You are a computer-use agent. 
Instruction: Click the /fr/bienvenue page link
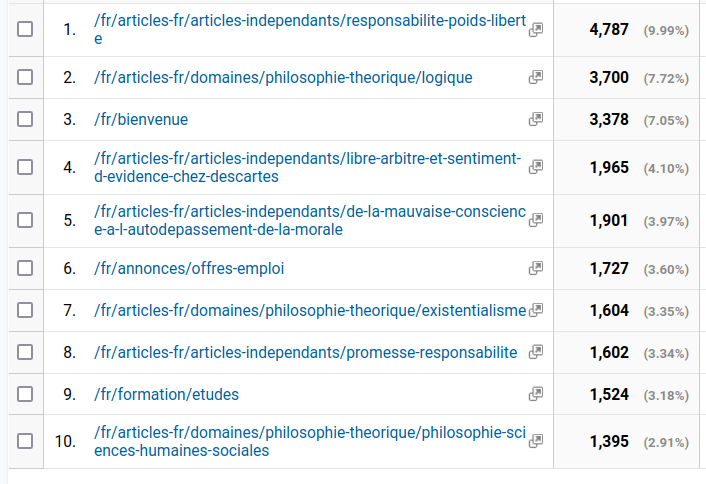point(141,119)
